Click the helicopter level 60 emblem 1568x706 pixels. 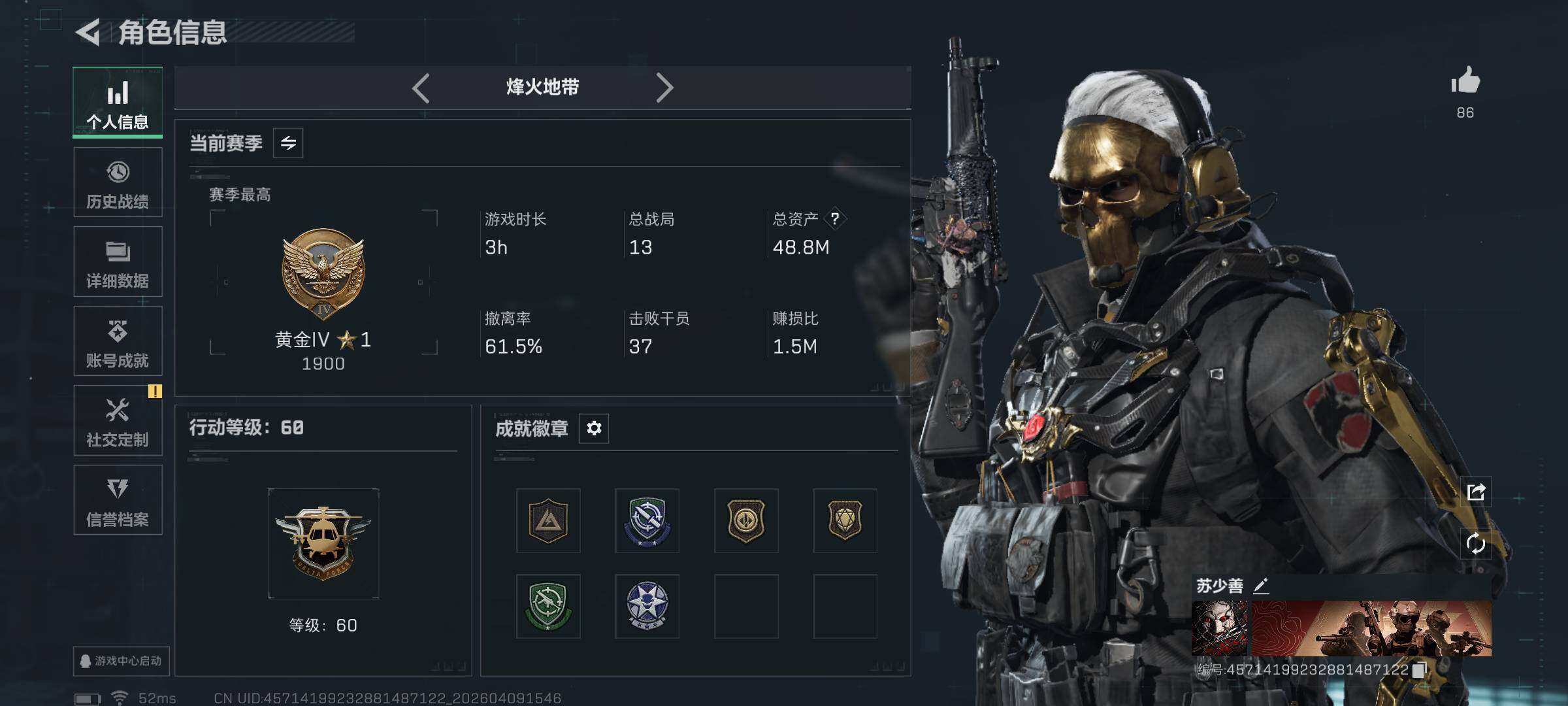coord(323,544)
